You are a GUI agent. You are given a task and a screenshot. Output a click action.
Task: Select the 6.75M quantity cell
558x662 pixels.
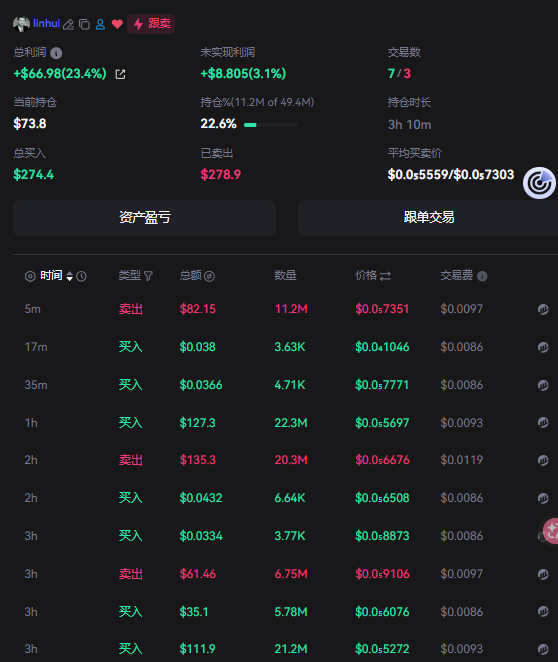pyautogui.click(x=291, y=574)
